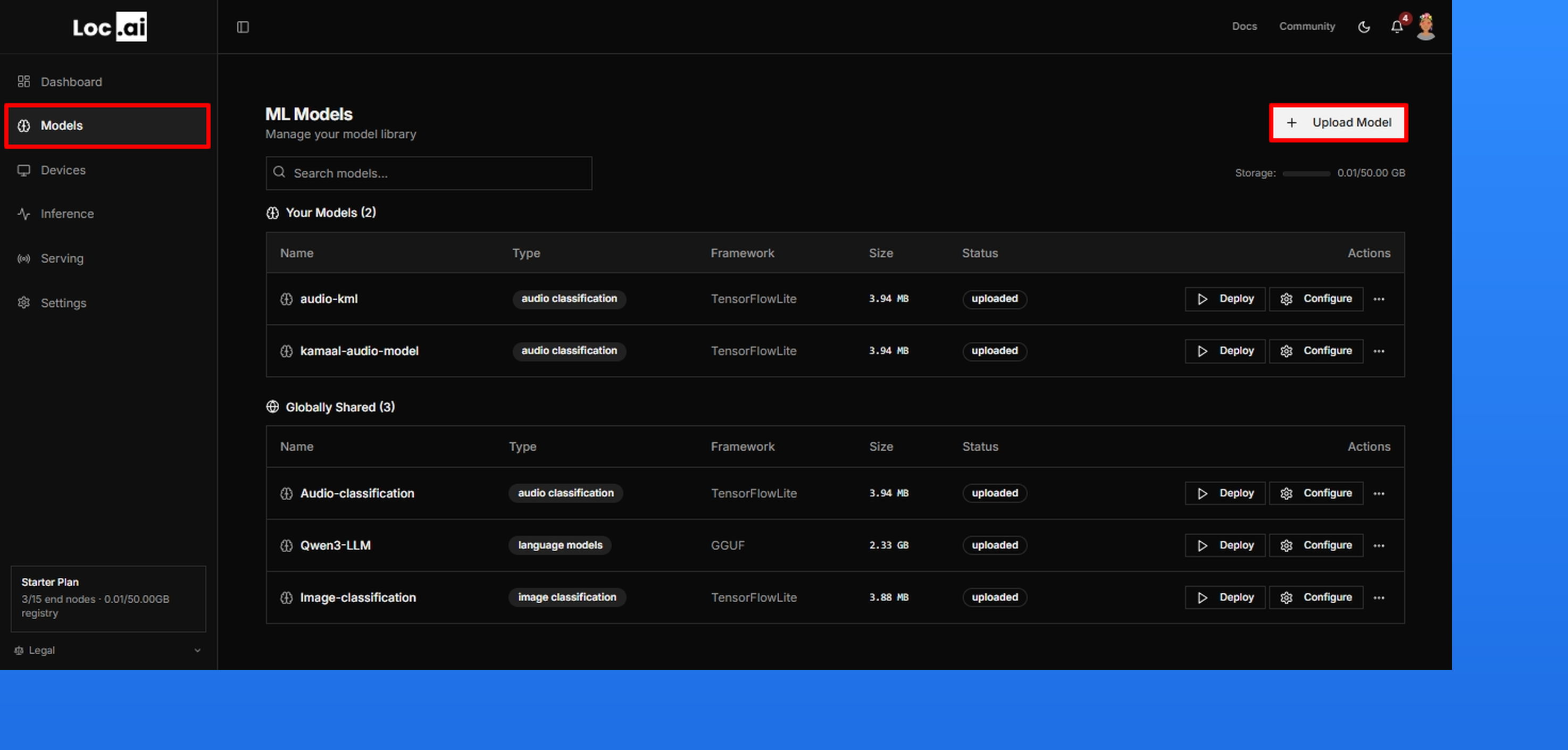Configure the Image-classification model
Screen dimensions: 1568x750
click(x=1315, y=597)
